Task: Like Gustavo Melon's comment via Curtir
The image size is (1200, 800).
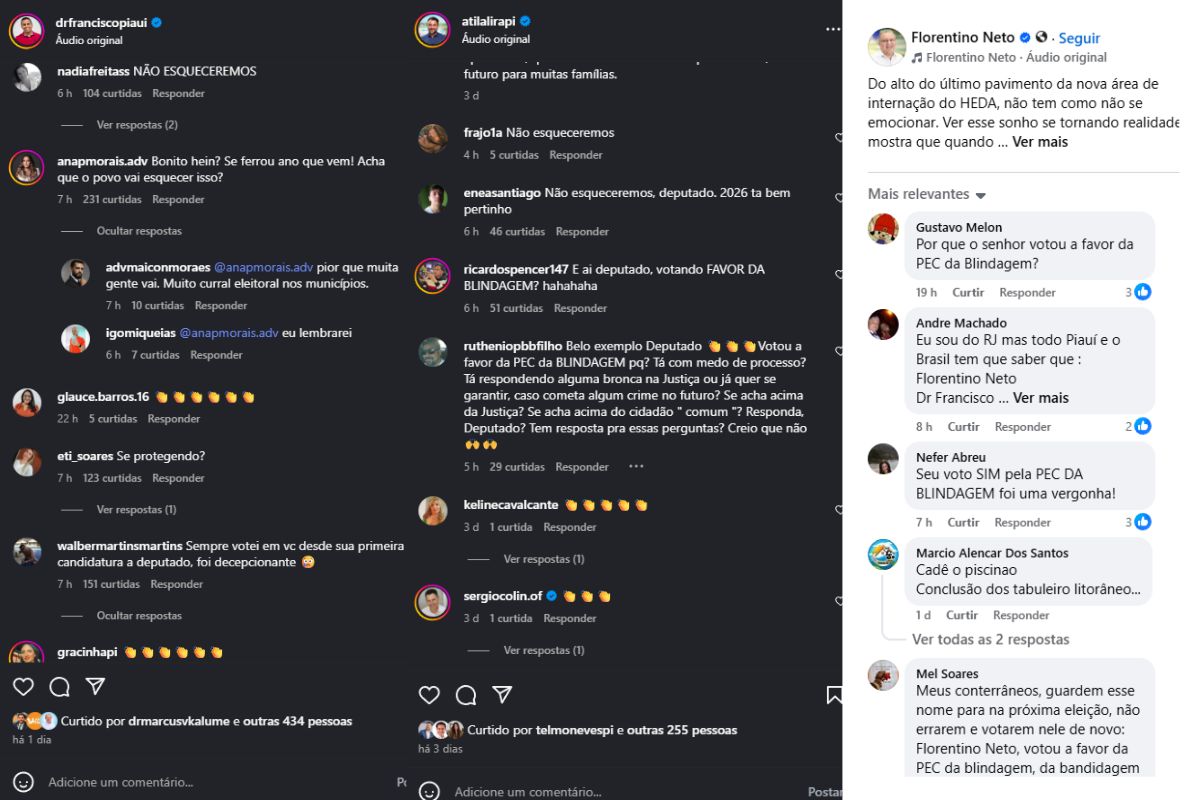Action: [968, 293]
